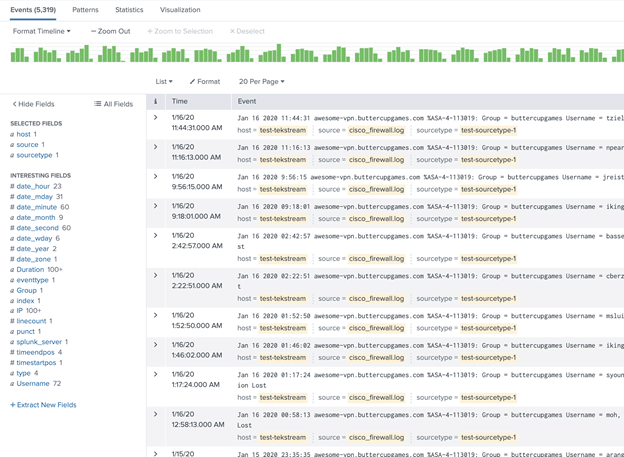Open the timestartpos field
This screenshot has width=624, height=457.
[36, 363]
